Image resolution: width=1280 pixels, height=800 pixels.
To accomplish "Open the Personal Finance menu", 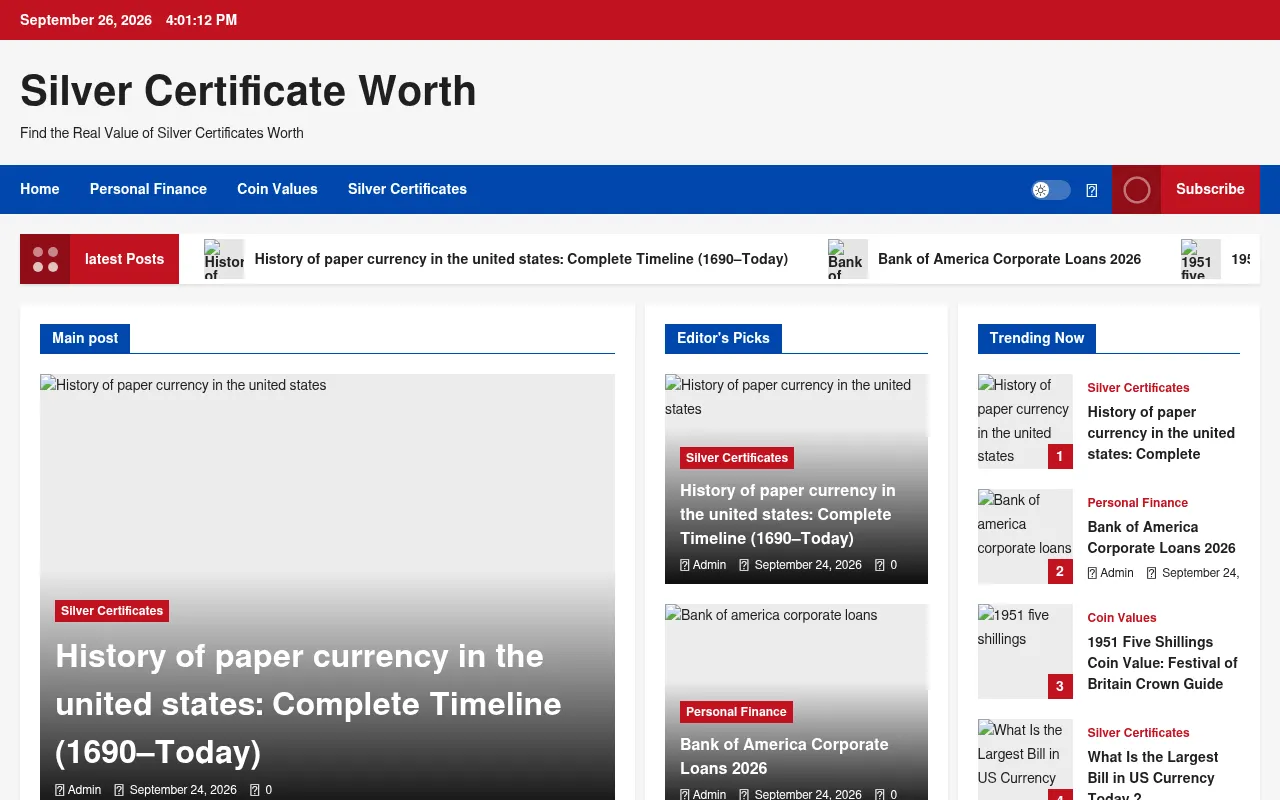I will click(x=148, y=189).
